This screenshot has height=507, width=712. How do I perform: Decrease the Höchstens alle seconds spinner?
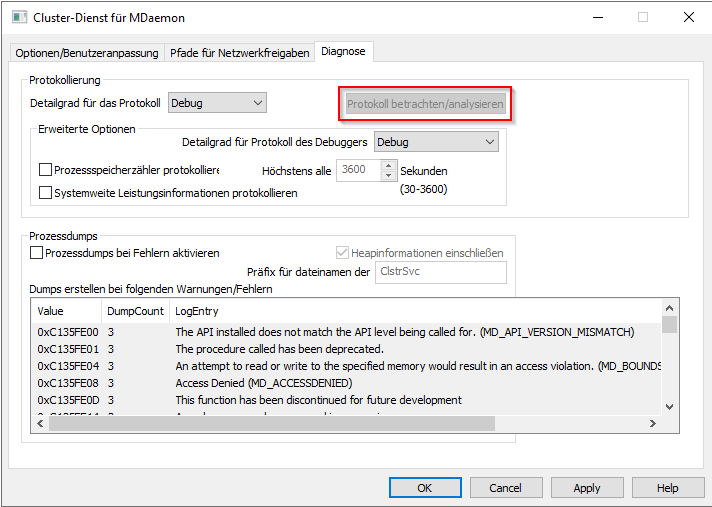click(390, 175)
